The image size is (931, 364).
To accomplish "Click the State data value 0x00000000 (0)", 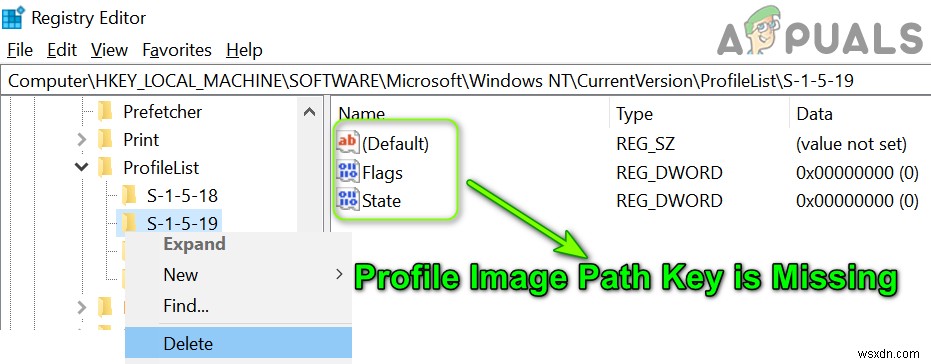I will [857, 201].
